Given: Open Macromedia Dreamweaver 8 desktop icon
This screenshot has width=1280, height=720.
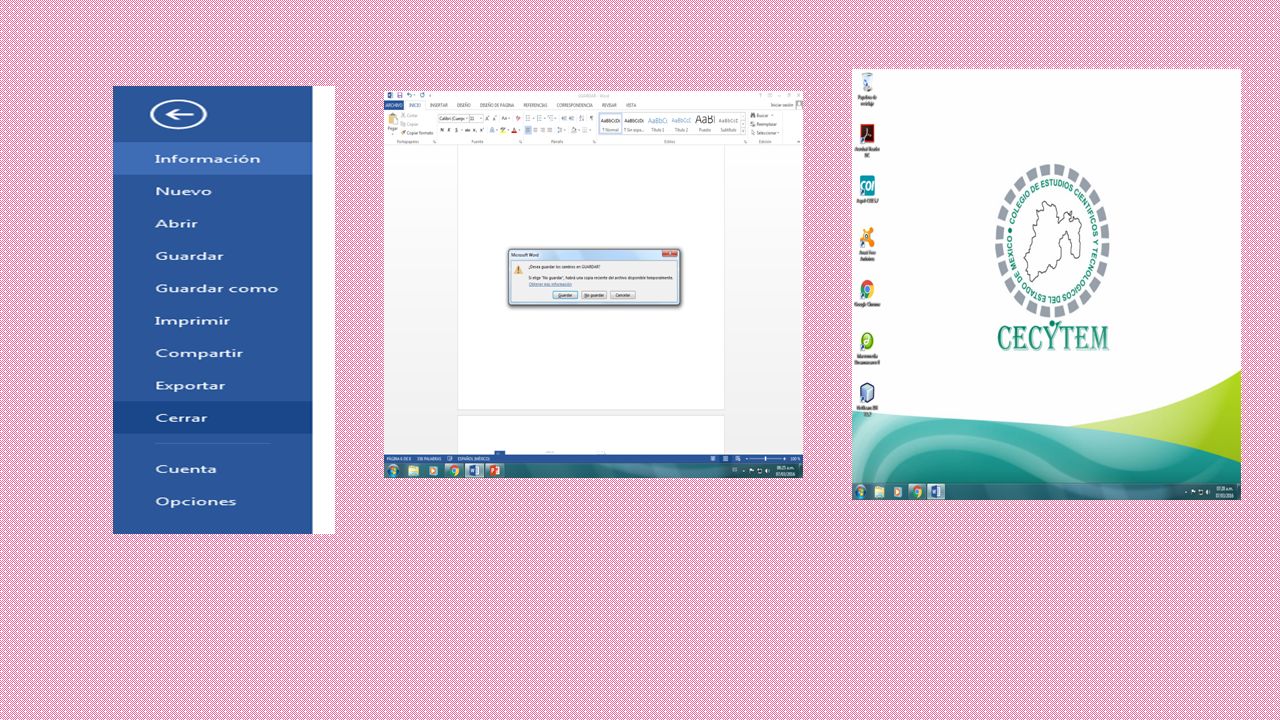Looking at the screenshot, I should click(x=867, y=347).
